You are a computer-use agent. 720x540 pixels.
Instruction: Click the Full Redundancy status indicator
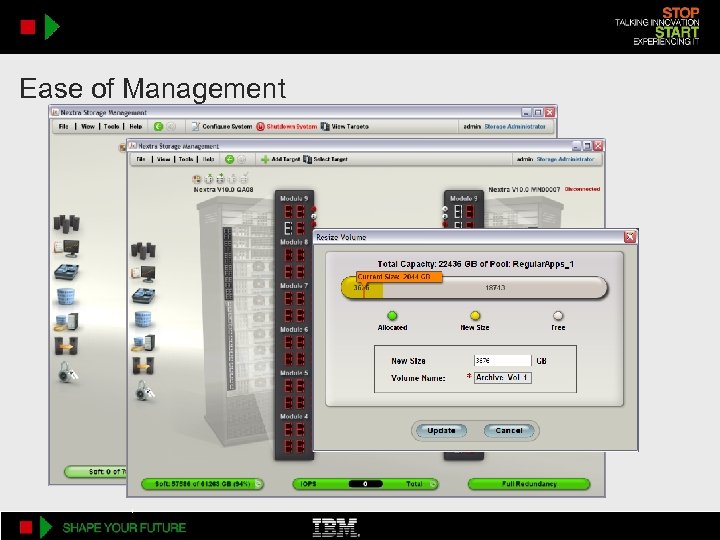(x=529, y=484)
